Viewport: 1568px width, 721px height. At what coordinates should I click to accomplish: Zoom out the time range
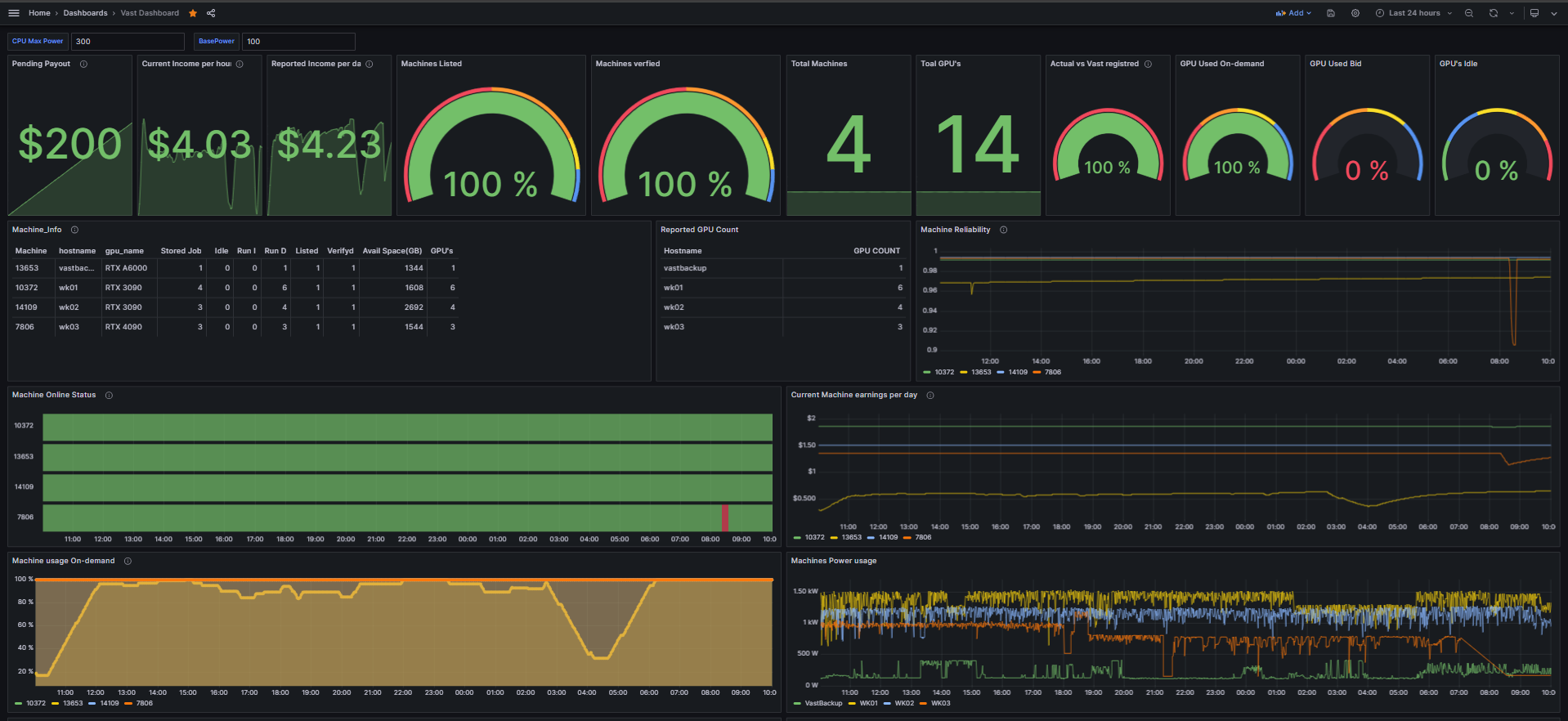1469,13
